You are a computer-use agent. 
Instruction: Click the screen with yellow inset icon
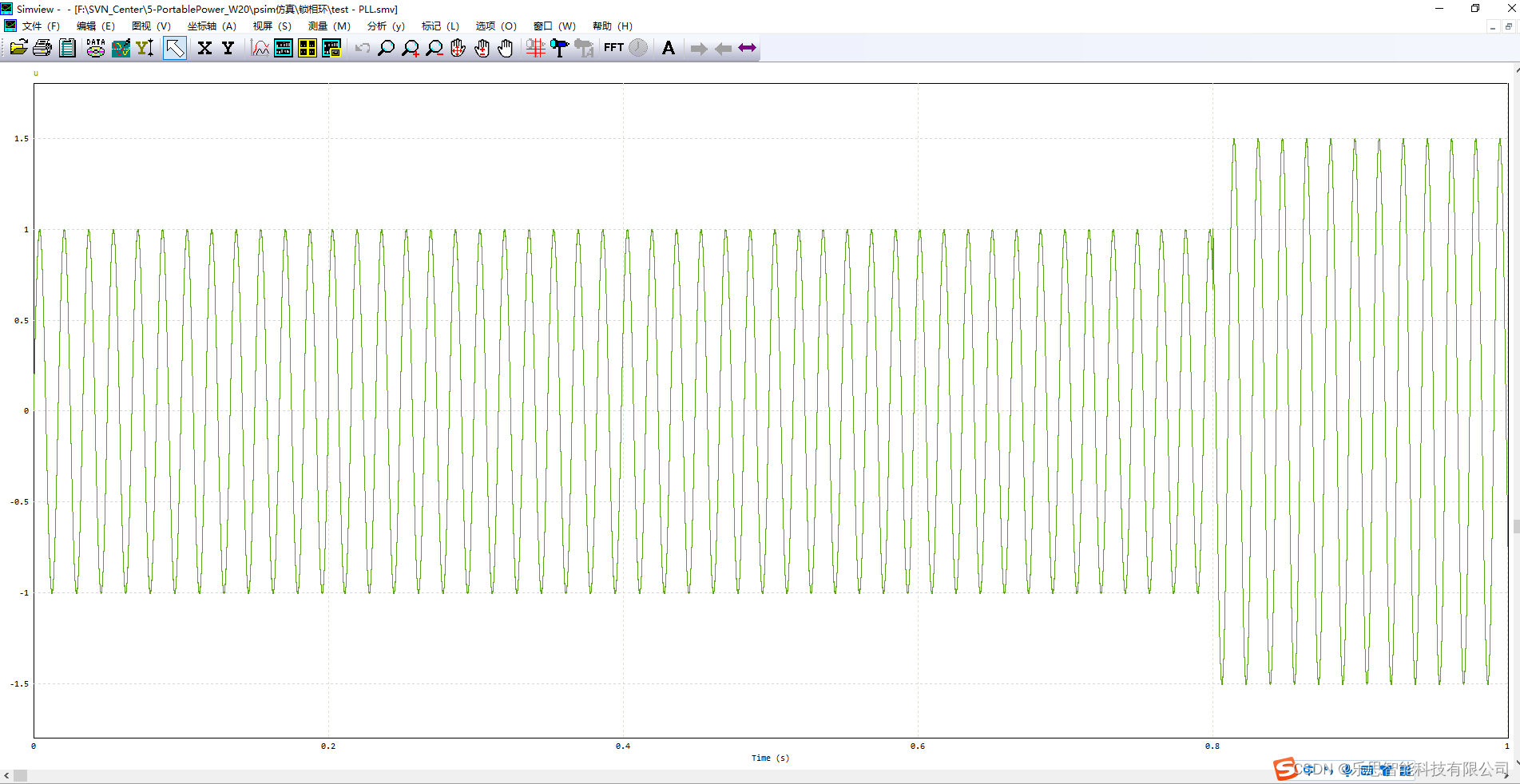pyautogui.click(x=331, y=48)
